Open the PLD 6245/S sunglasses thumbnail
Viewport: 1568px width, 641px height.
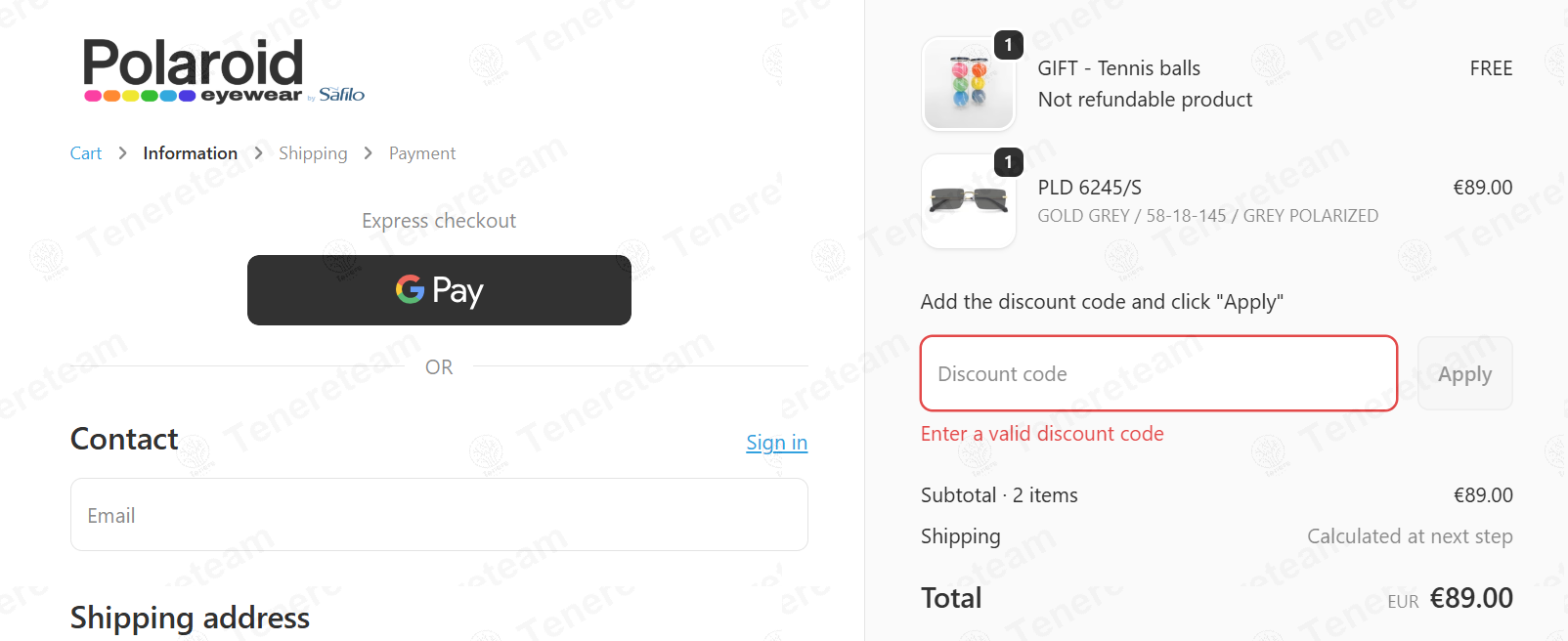[x=969, y=201]
